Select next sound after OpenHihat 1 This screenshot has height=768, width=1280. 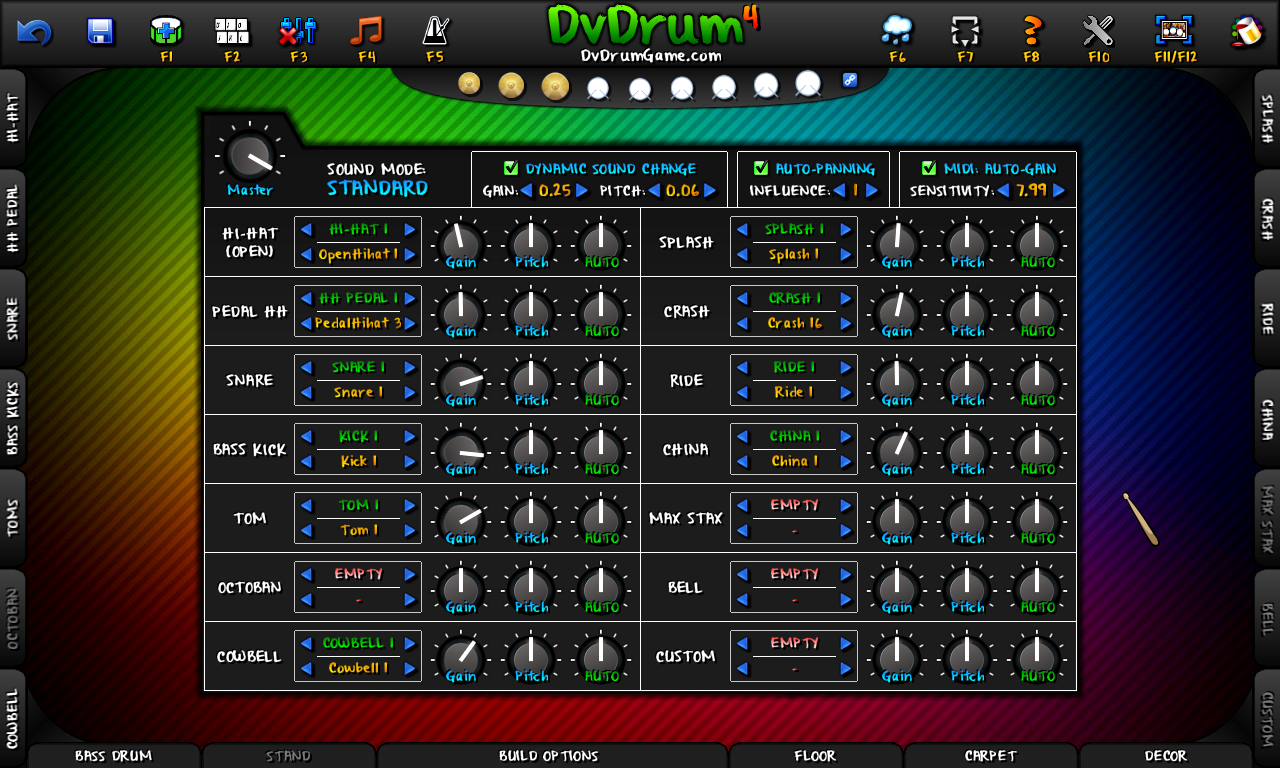pyautogui.click(x=409, y=254)
